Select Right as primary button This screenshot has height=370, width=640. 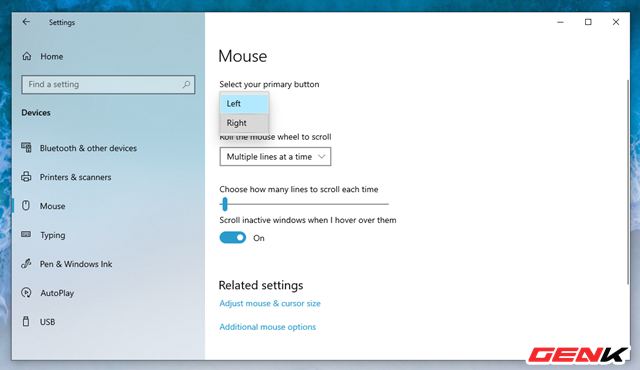tap(244, 123)
